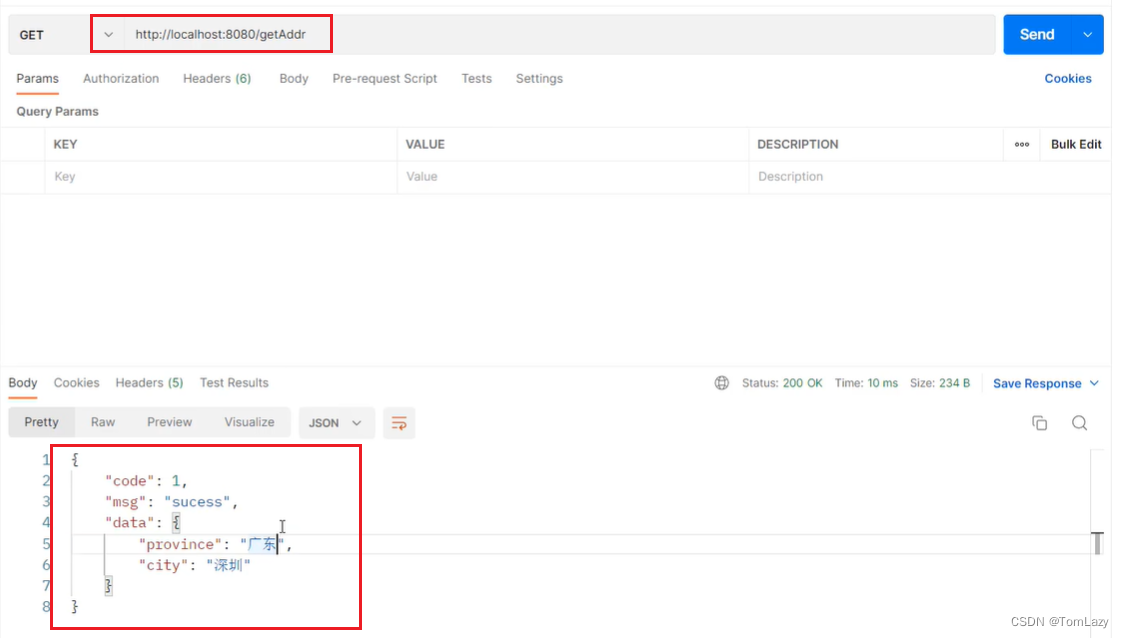Switch to Raw response view
Viewport: 1124px width, 638px height.
[102, 422]
